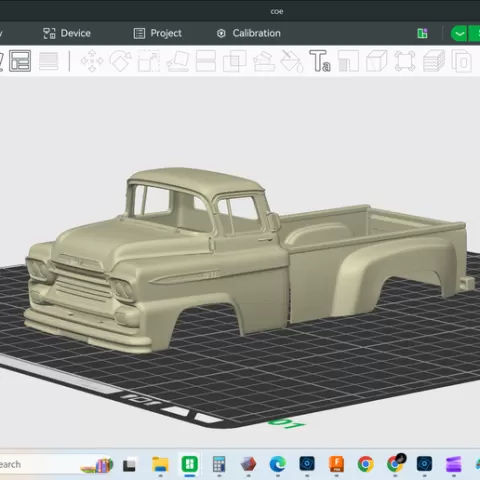Click the red polyhedron taskbar app

coord(248,464)
